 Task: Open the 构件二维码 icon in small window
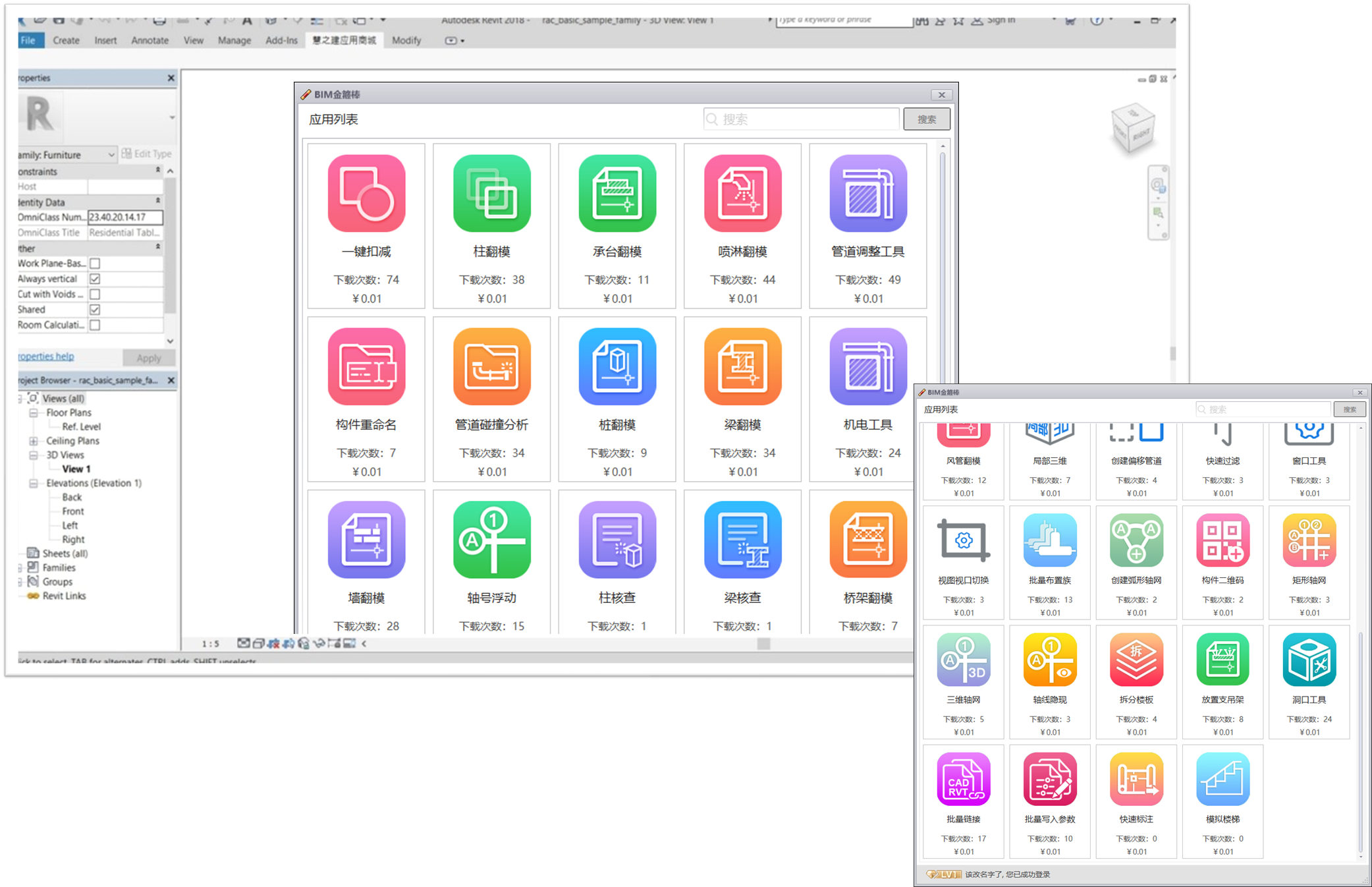click(x=1222, y=540)
